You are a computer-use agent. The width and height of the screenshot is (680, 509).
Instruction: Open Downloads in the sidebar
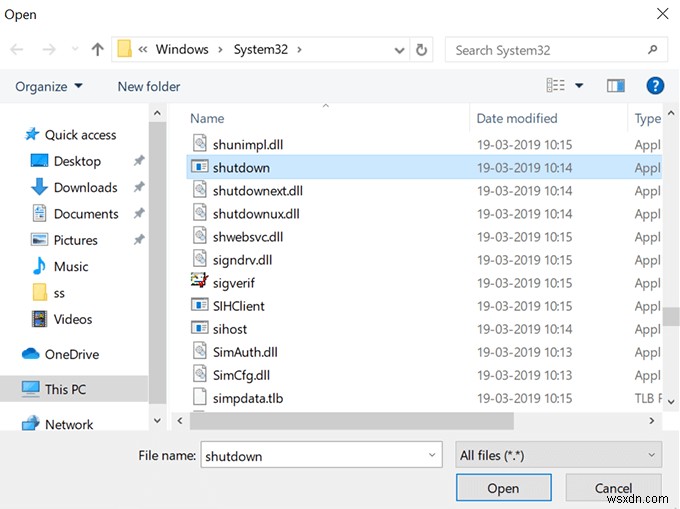pyautogui.click(x=85, y=187)
